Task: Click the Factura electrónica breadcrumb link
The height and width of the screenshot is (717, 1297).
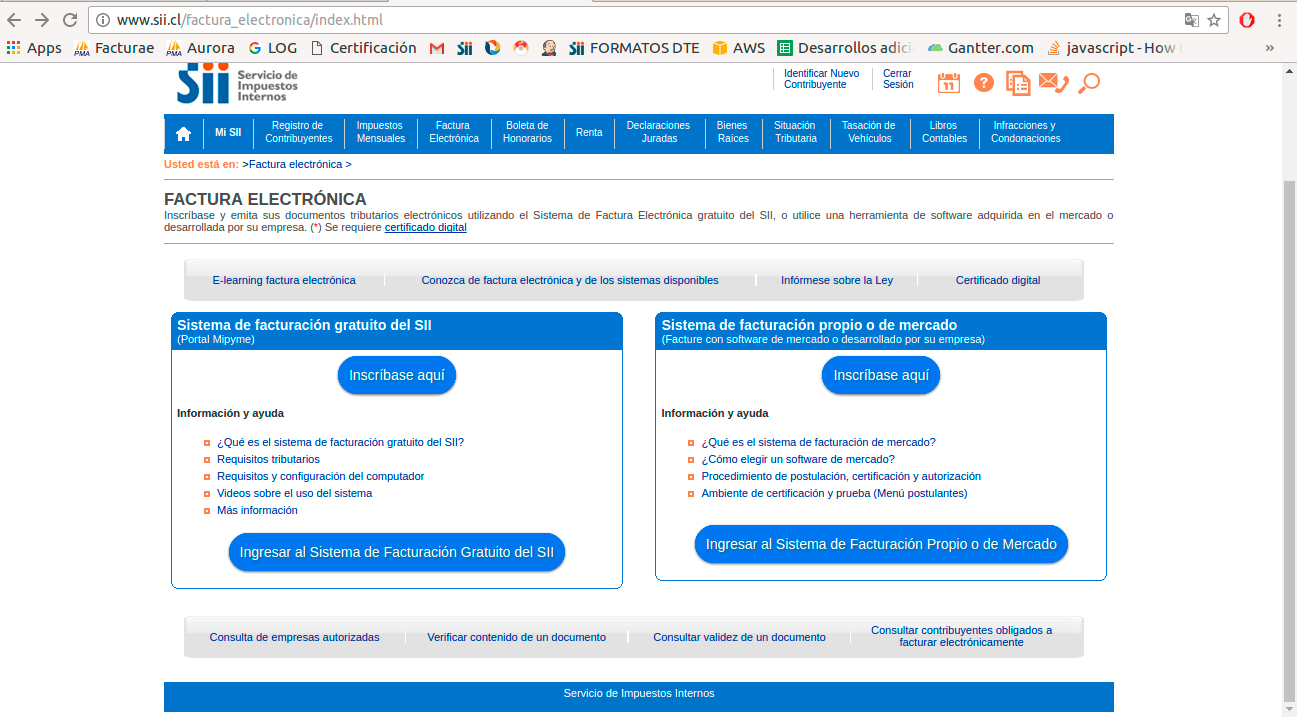Action: (x=296, y=164)
